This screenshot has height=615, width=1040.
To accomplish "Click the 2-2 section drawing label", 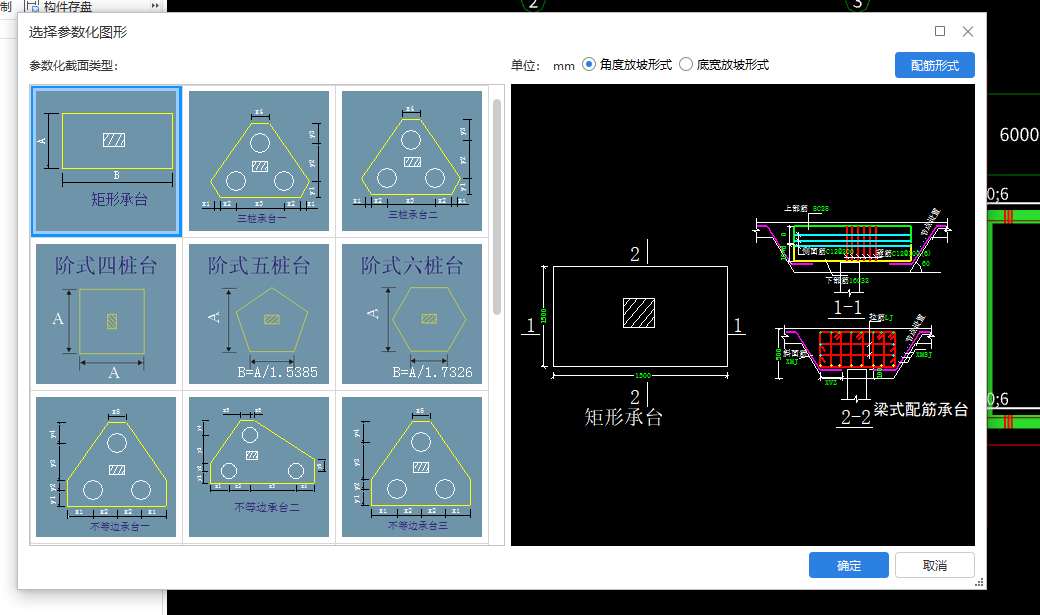I will click(x=855, y=417).
